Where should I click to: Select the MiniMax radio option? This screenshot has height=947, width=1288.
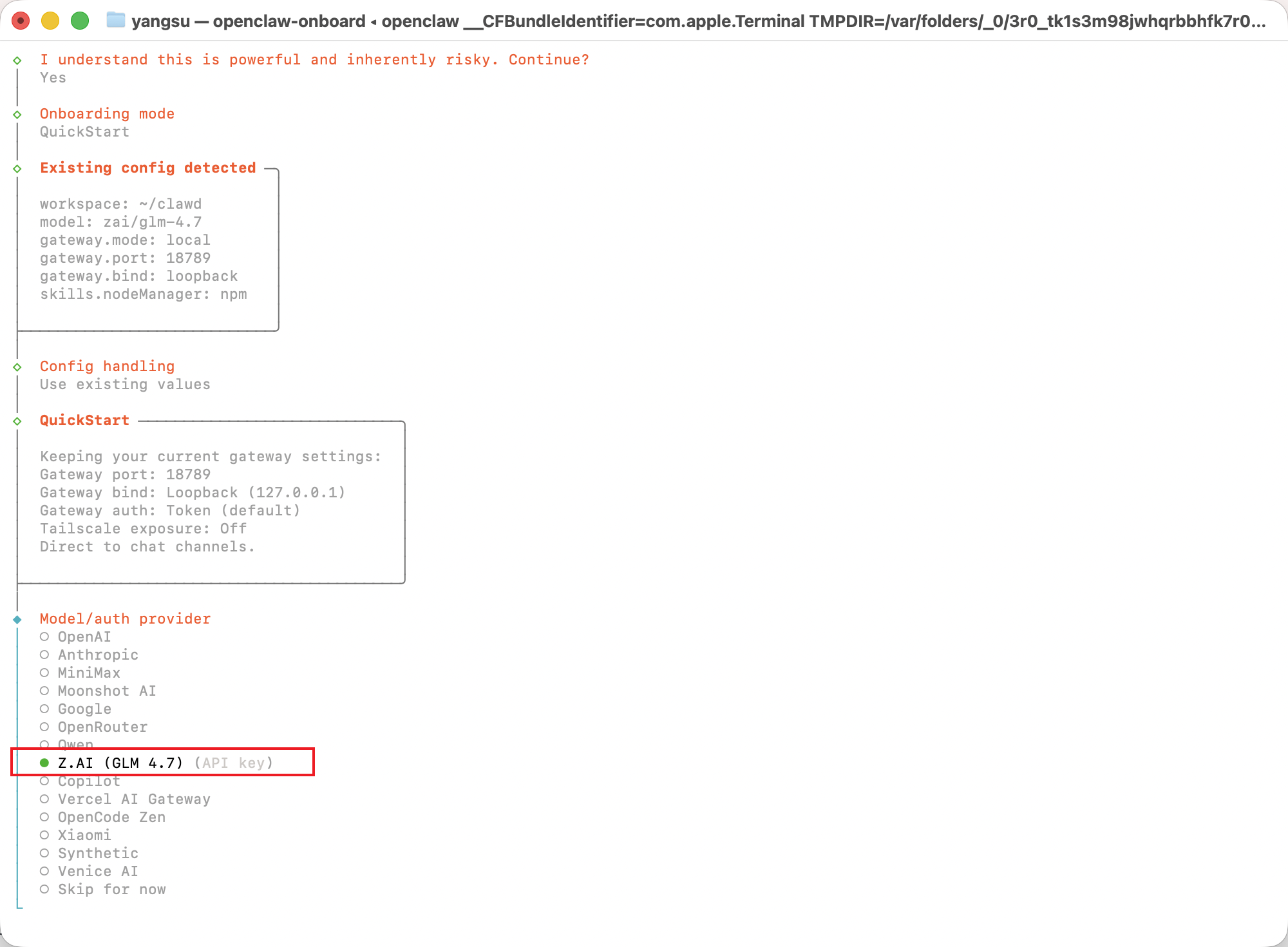(88, 673)
